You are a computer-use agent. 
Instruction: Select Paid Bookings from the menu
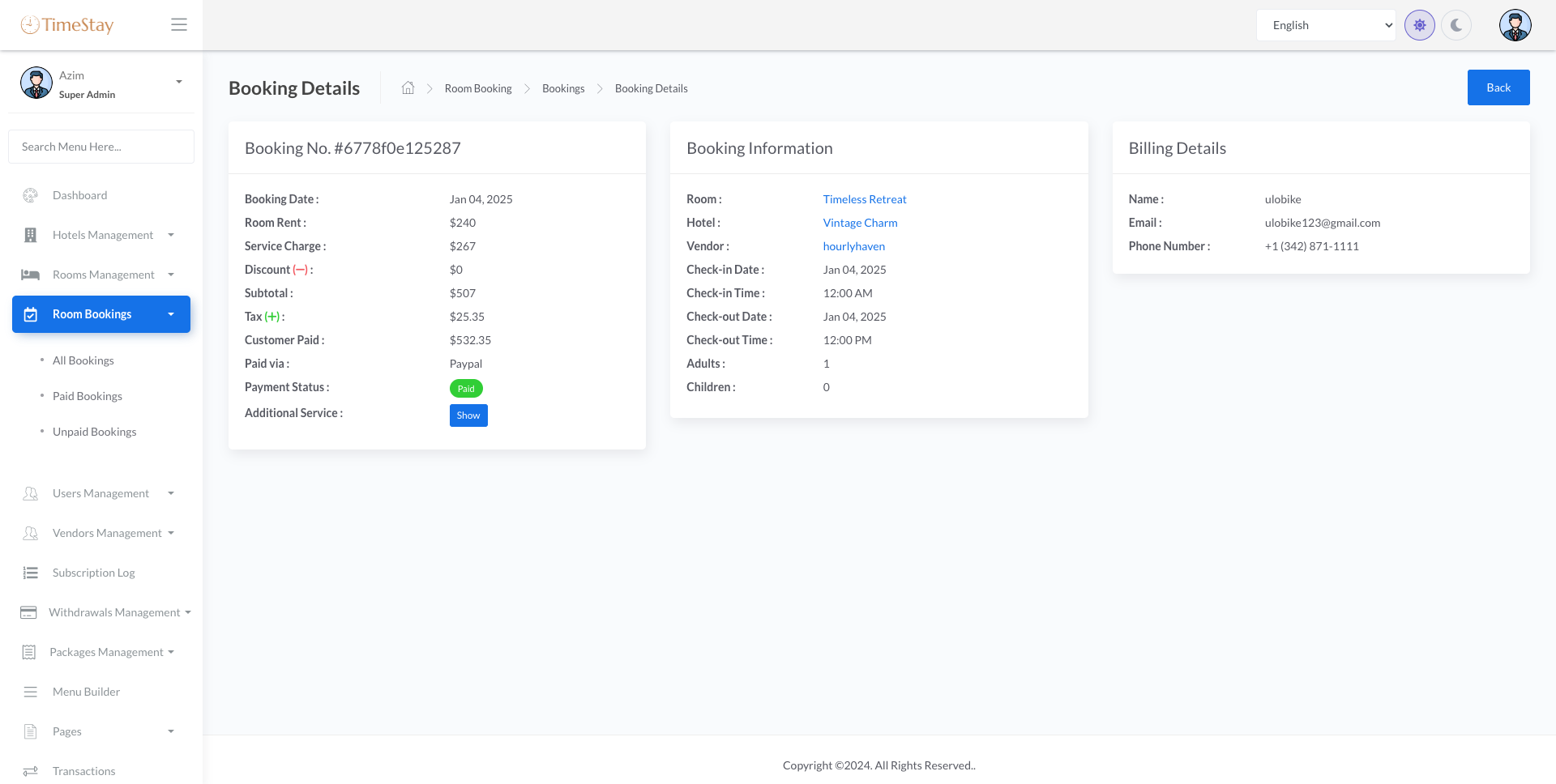[x=87, y=396]
